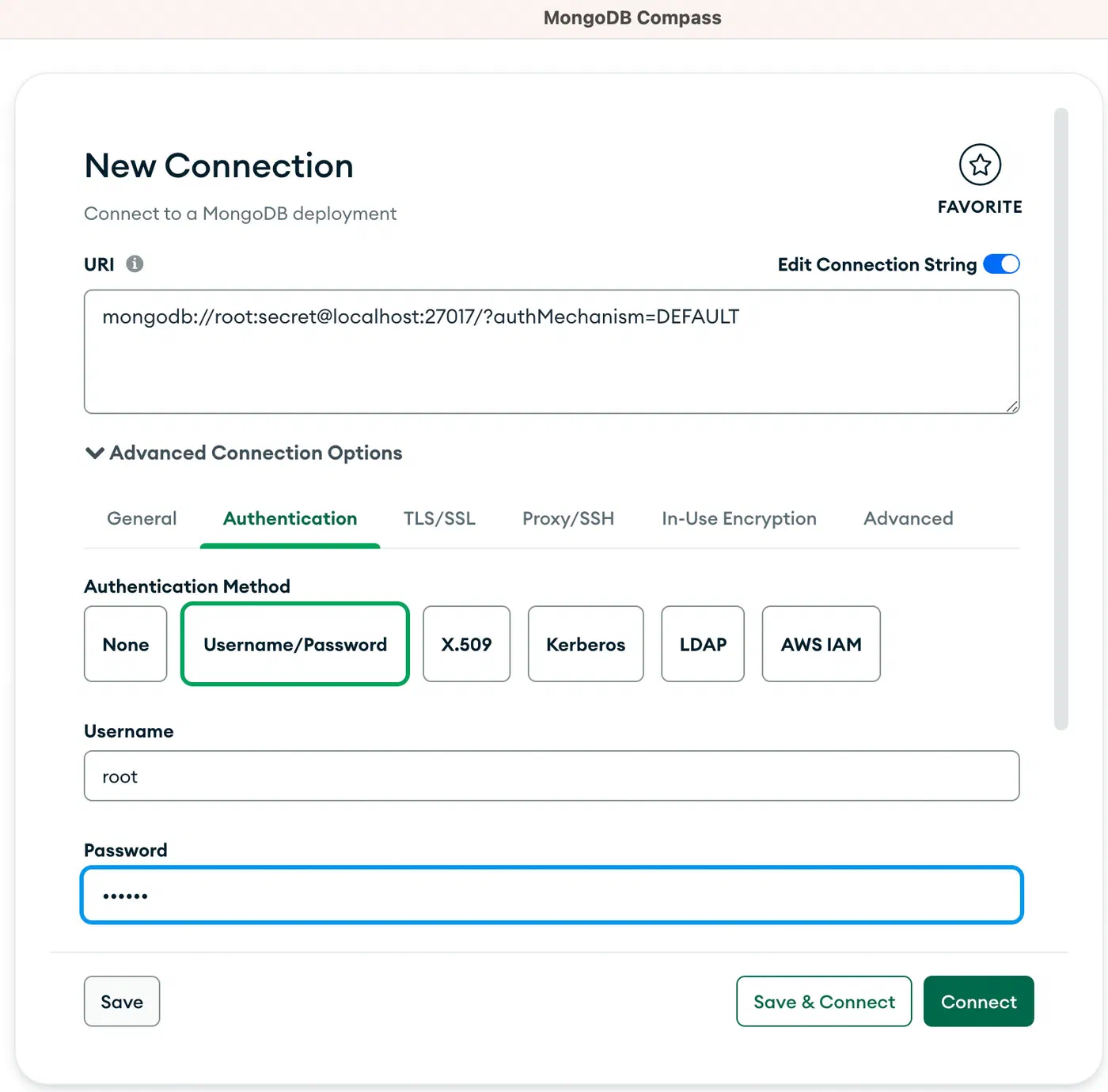Collapse Advanced Connection Options
Viewport: 1108px width, 1092px height.
pyautogui.click(x=244, y=453)
